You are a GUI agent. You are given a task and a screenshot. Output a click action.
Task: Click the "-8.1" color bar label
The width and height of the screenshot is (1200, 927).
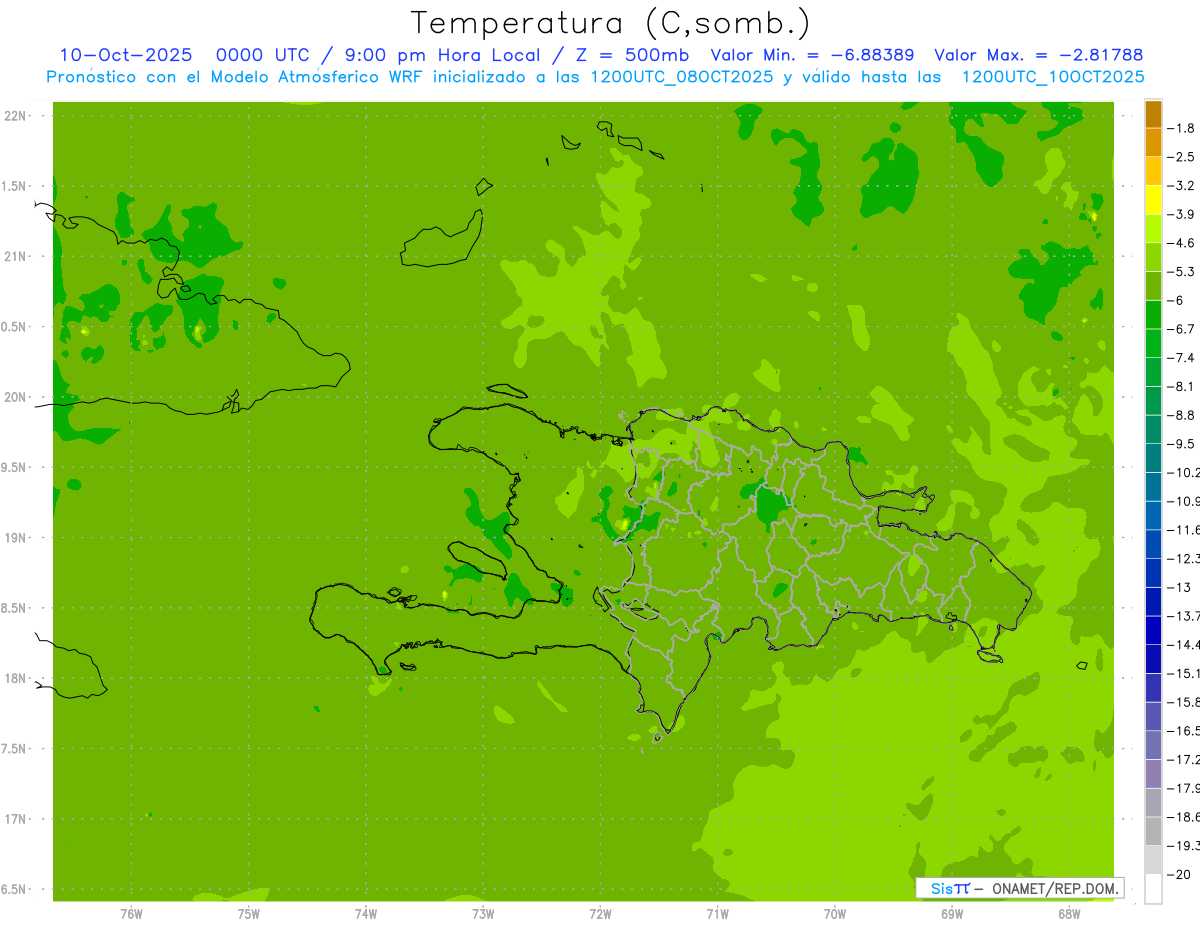click(x=1183, y=387)
